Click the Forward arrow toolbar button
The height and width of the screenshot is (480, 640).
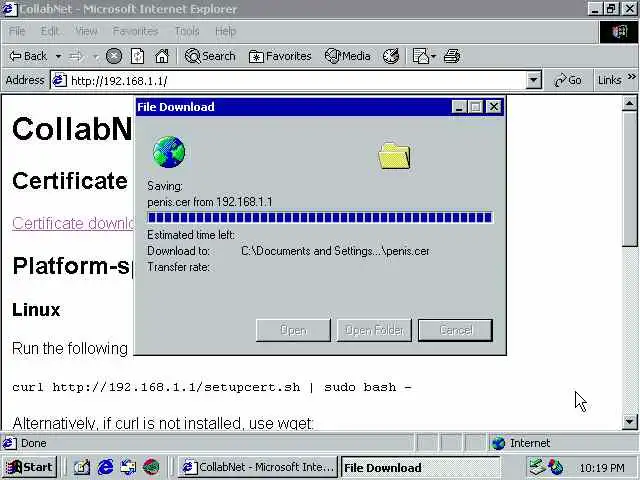76,56
